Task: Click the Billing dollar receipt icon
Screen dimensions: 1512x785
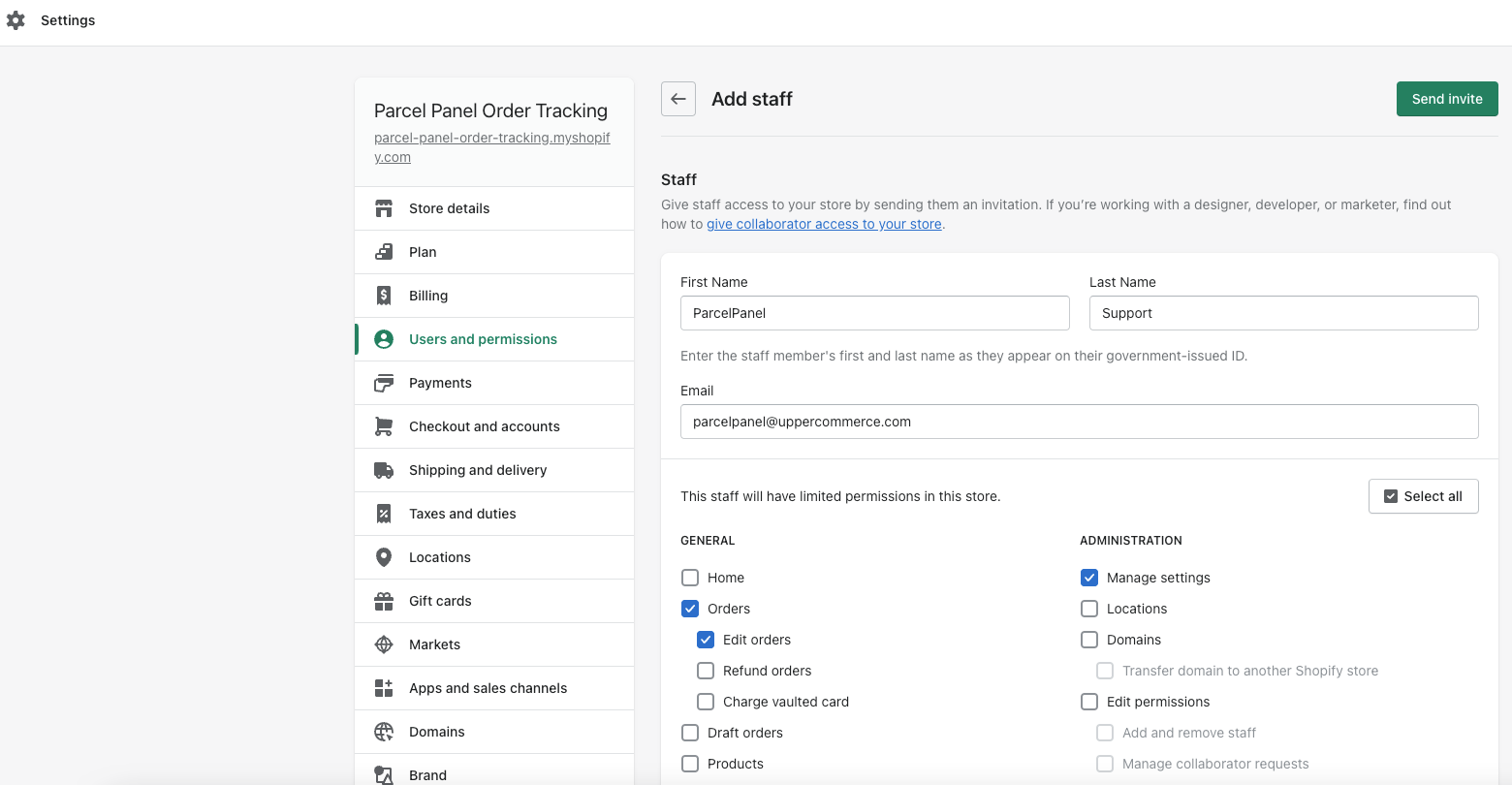Action: [384, 296]
